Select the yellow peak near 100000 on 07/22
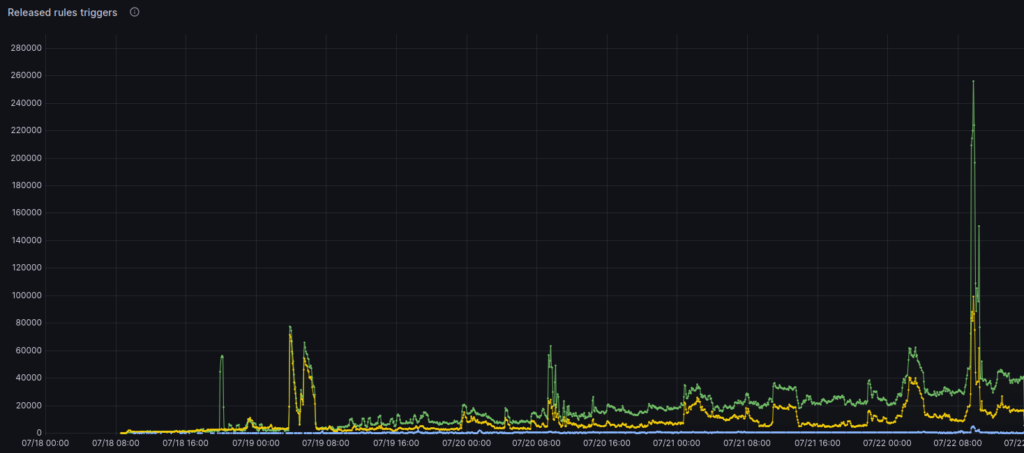The width and height of the screenshot is (1024, 453). click(x=973, y=298)
